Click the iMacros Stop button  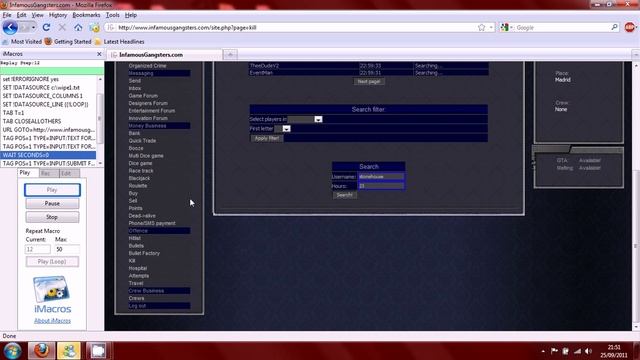pyautogui.click(x=52, y=217)
